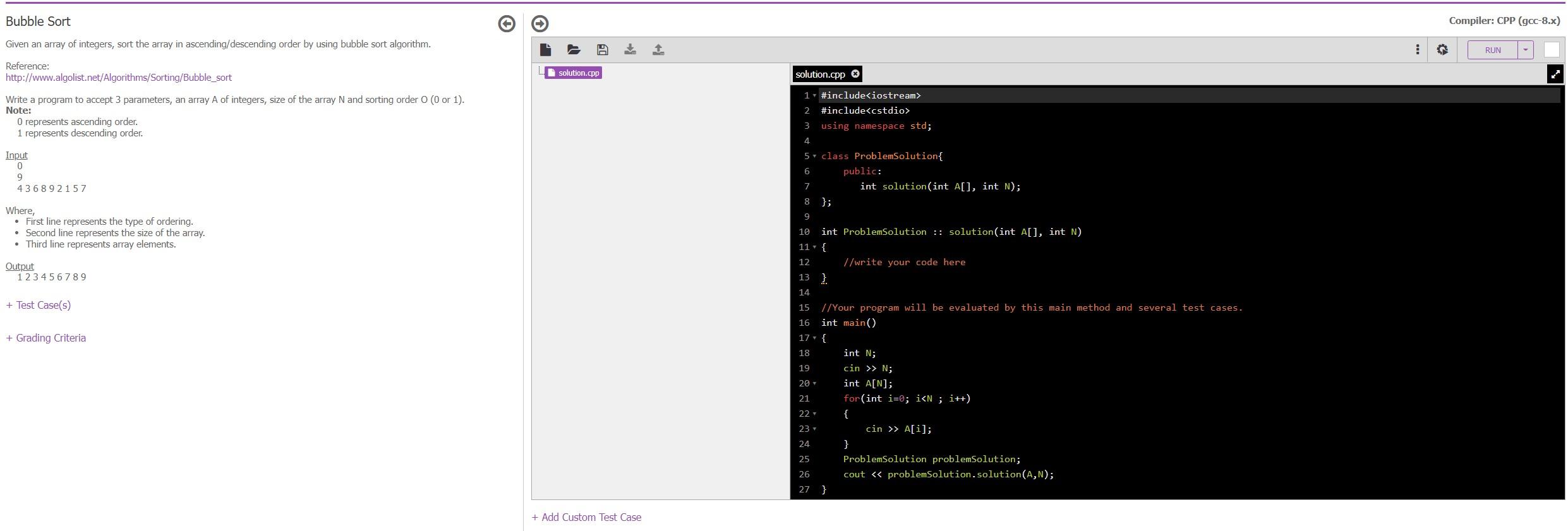Viewport: 1568px width, 531px height.
Task: Open editor settings gear icon
Action: (x=1442, y=50)
